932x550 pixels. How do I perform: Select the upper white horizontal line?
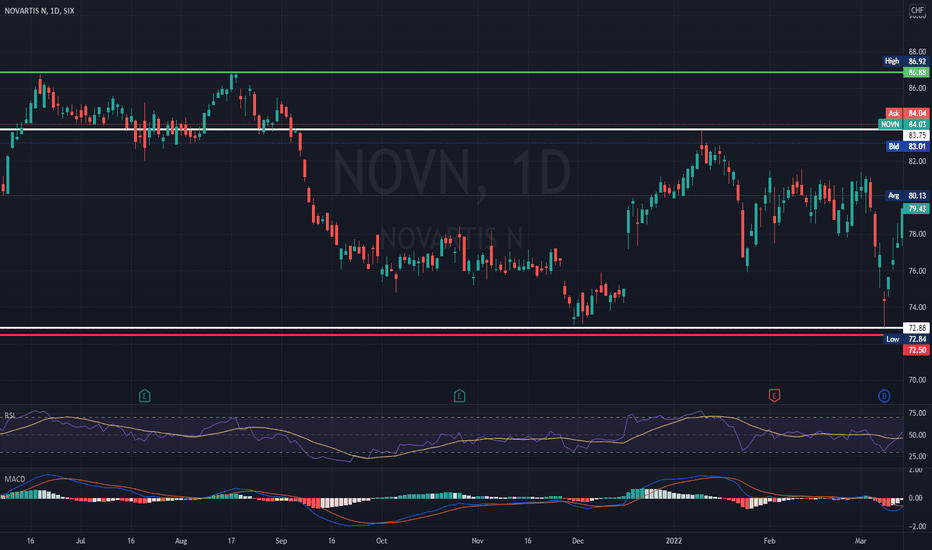click(452, 129)
